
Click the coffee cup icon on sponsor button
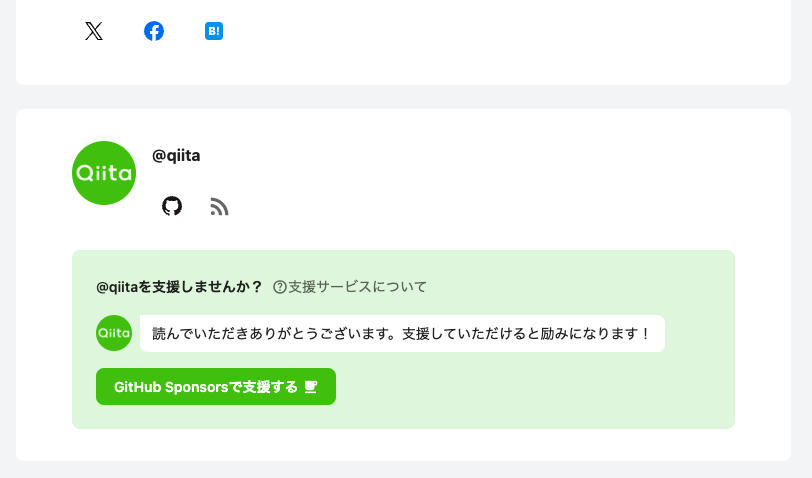click(x=311, y=387)
